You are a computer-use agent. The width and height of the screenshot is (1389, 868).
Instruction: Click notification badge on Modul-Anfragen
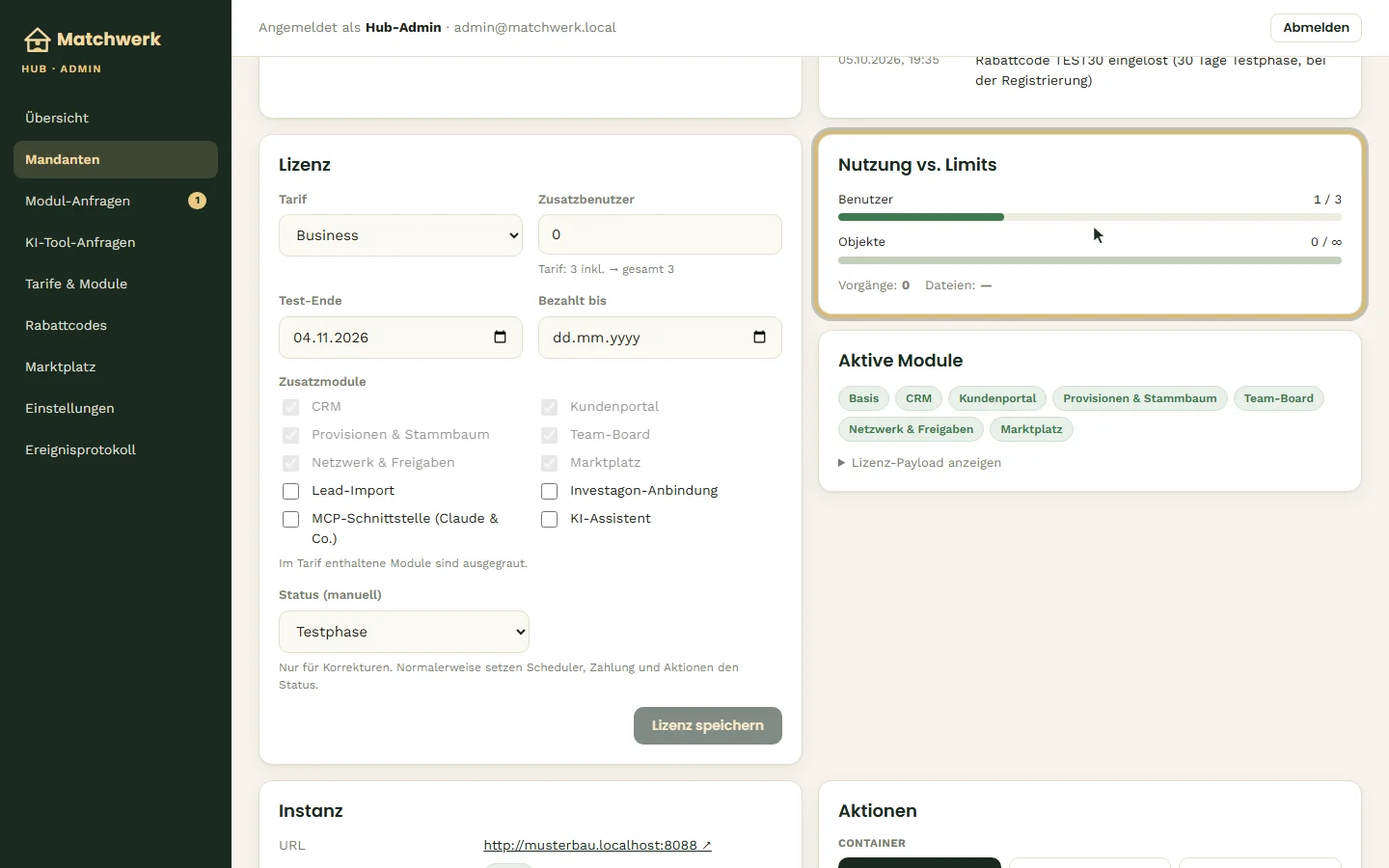(x=197, y=201)
